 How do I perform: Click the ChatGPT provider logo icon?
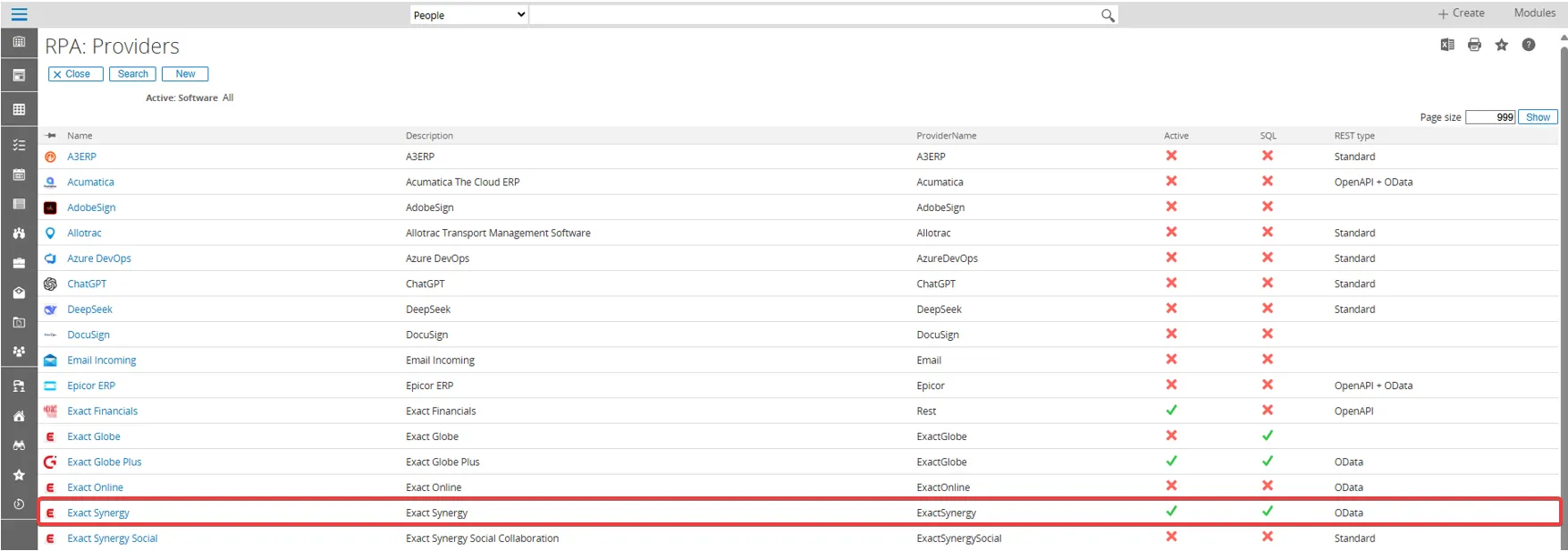tap(51, 284)
